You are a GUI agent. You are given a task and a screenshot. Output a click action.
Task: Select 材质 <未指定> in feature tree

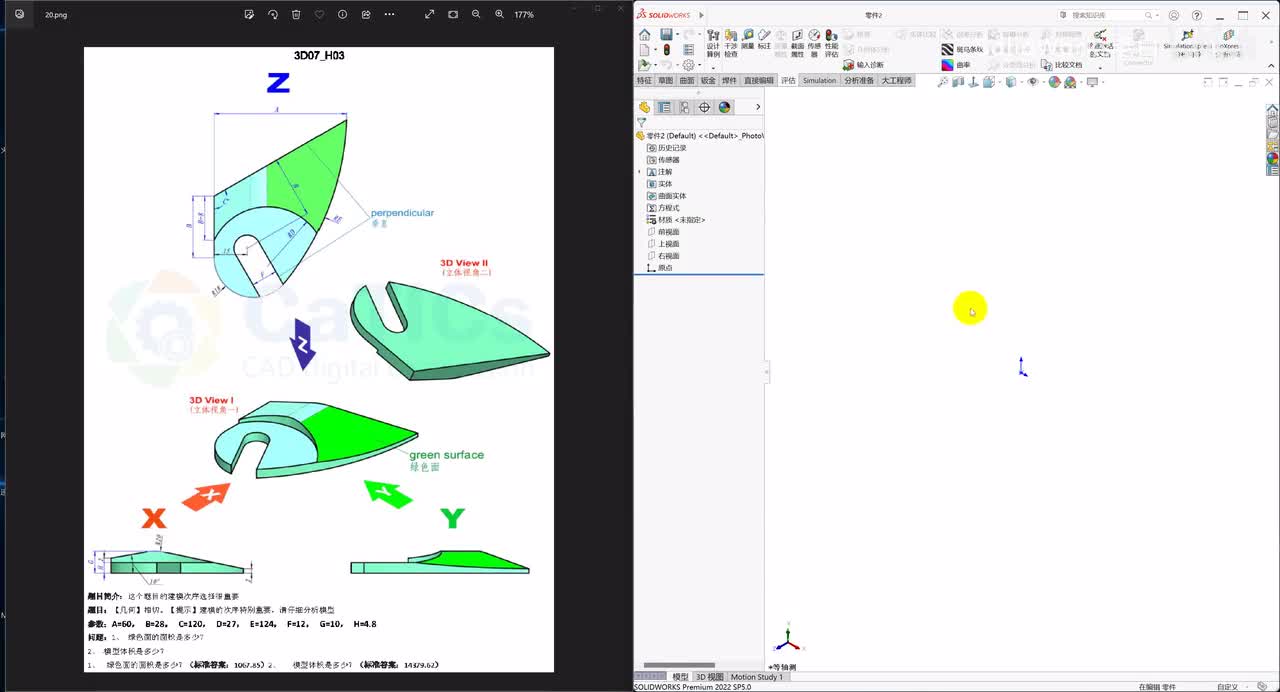pyautogui.click(x=676, y=220)
